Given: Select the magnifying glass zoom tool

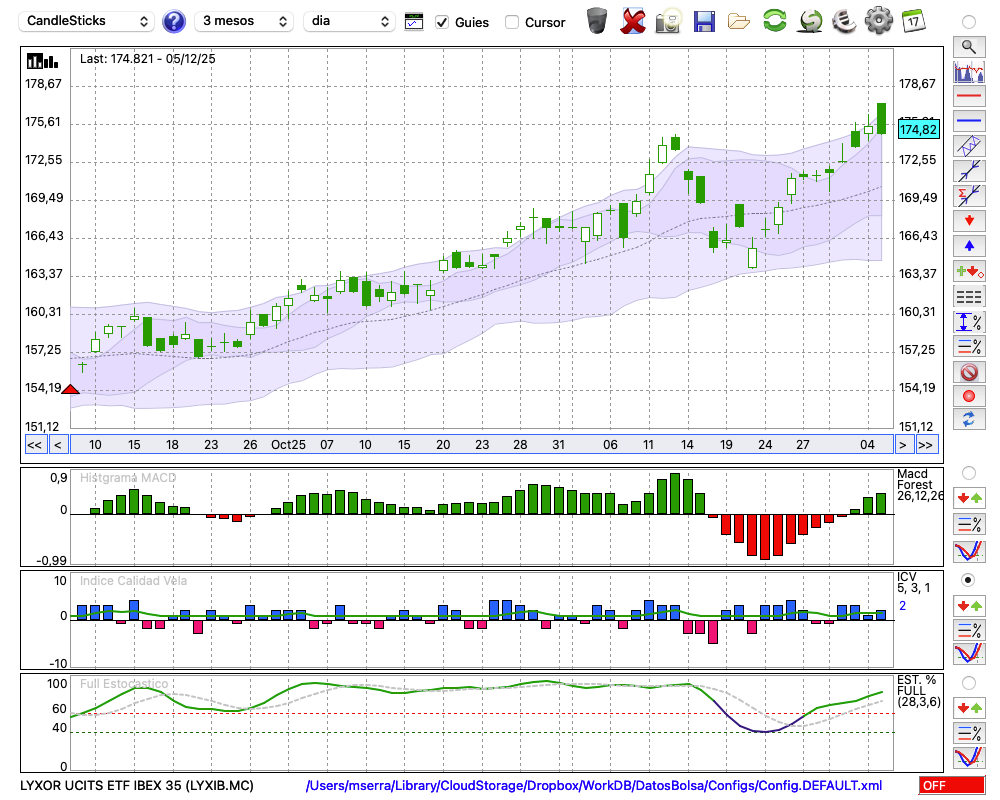Looking at the screenshot, I should [x=969, y=47].
